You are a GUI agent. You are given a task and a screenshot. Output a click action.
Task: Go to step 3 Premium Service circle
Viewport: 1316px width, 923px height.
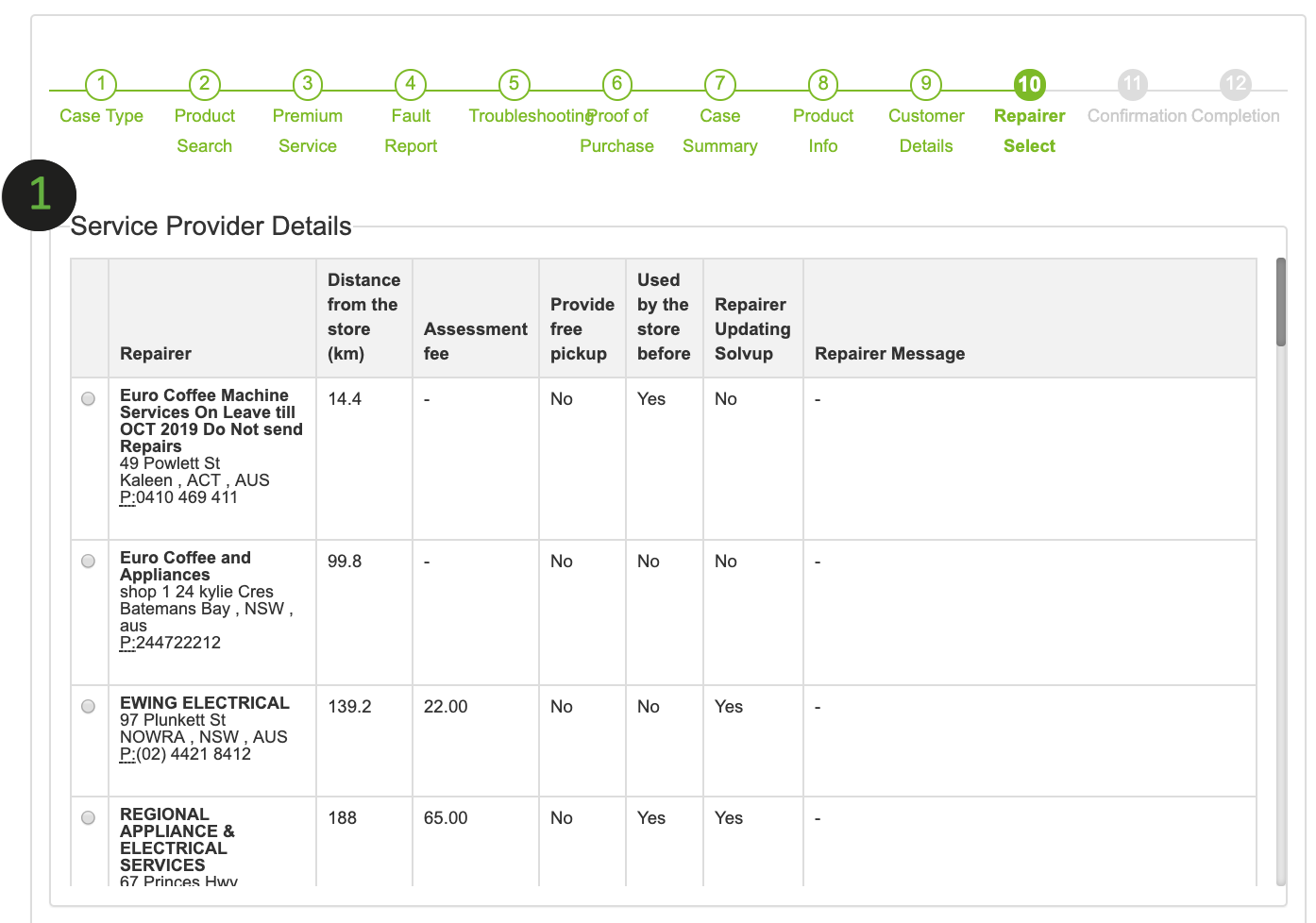click(x=307, y=85)
